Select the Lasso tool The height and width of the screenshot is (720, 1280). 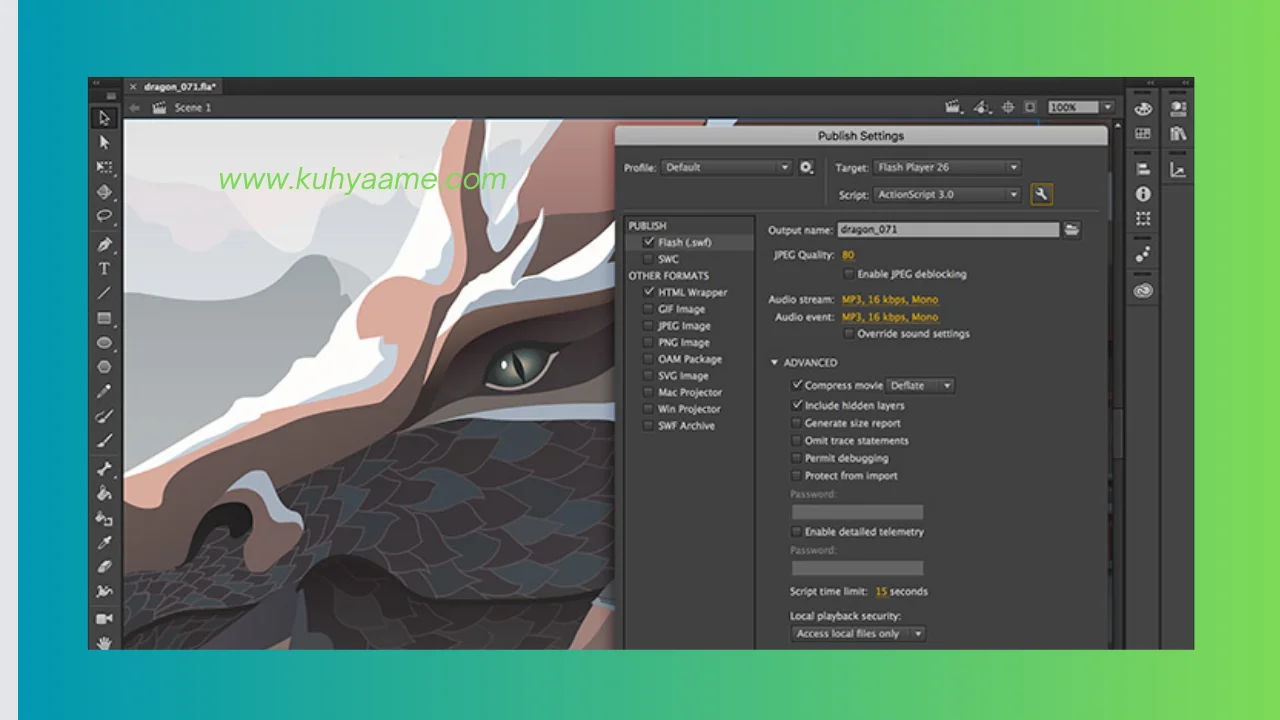tap(104, 216)
